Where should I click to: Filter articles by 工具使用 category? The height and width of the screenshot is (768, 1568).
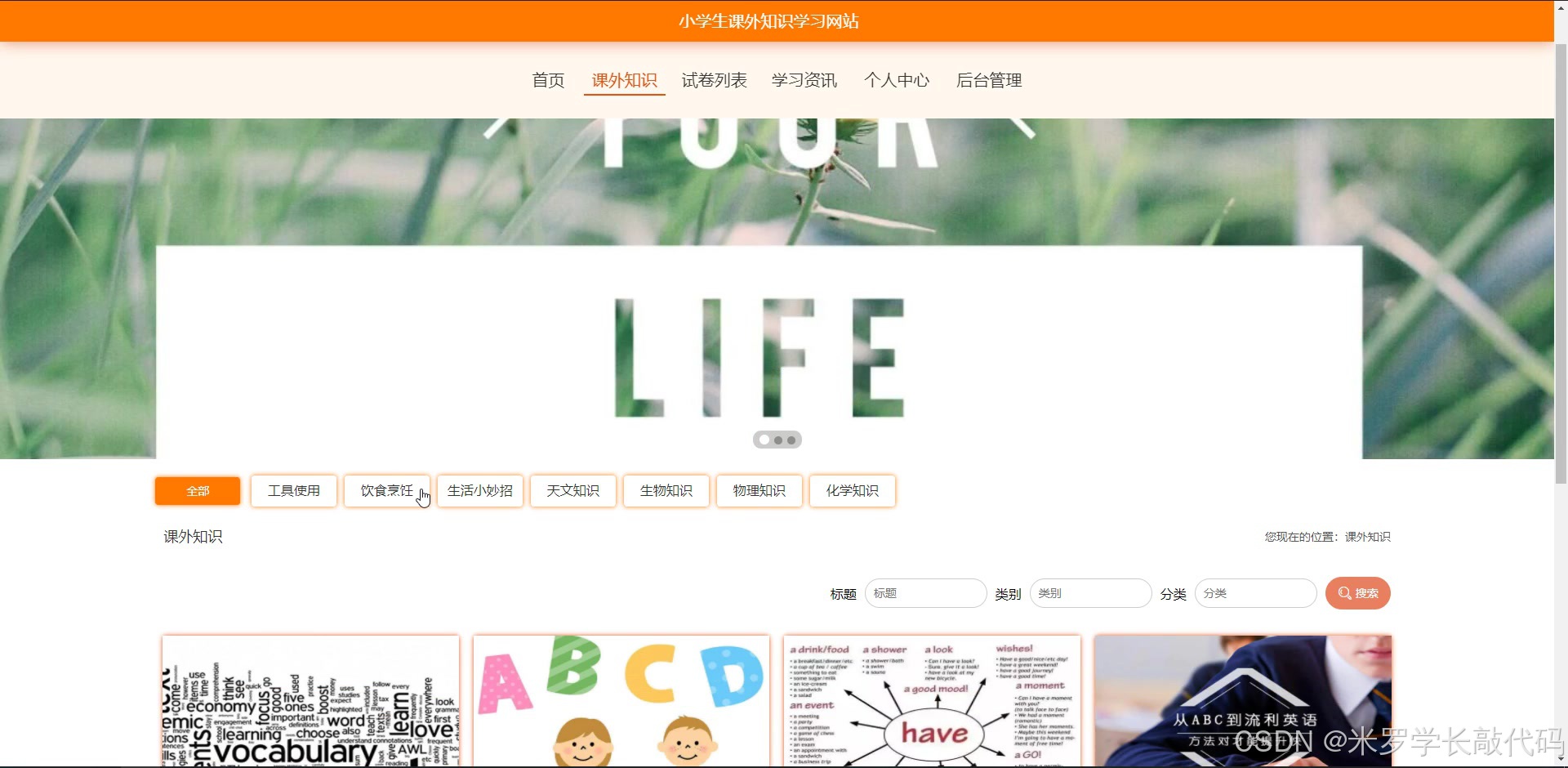pos(293,490)
